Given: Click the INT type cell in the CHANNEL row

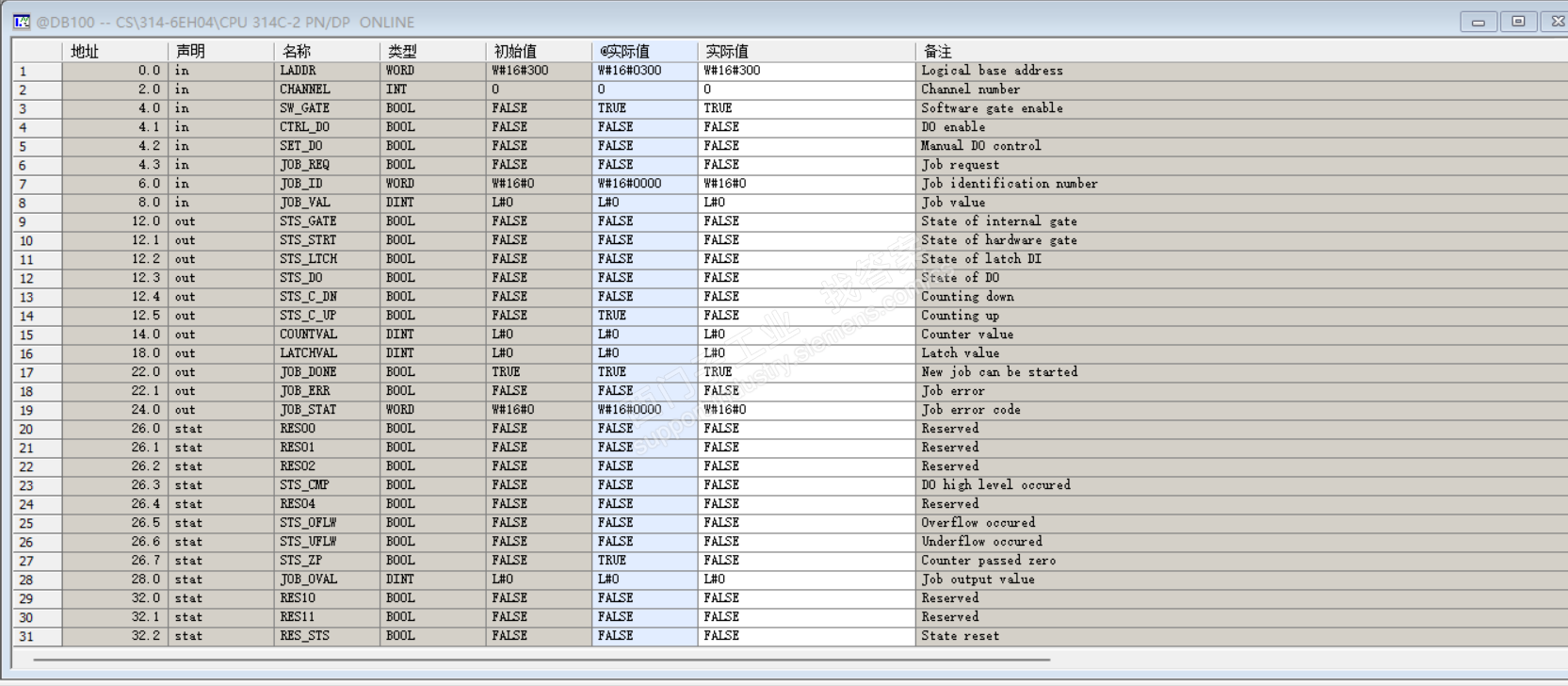Looking at the screenshot, I should click(433, 90).
